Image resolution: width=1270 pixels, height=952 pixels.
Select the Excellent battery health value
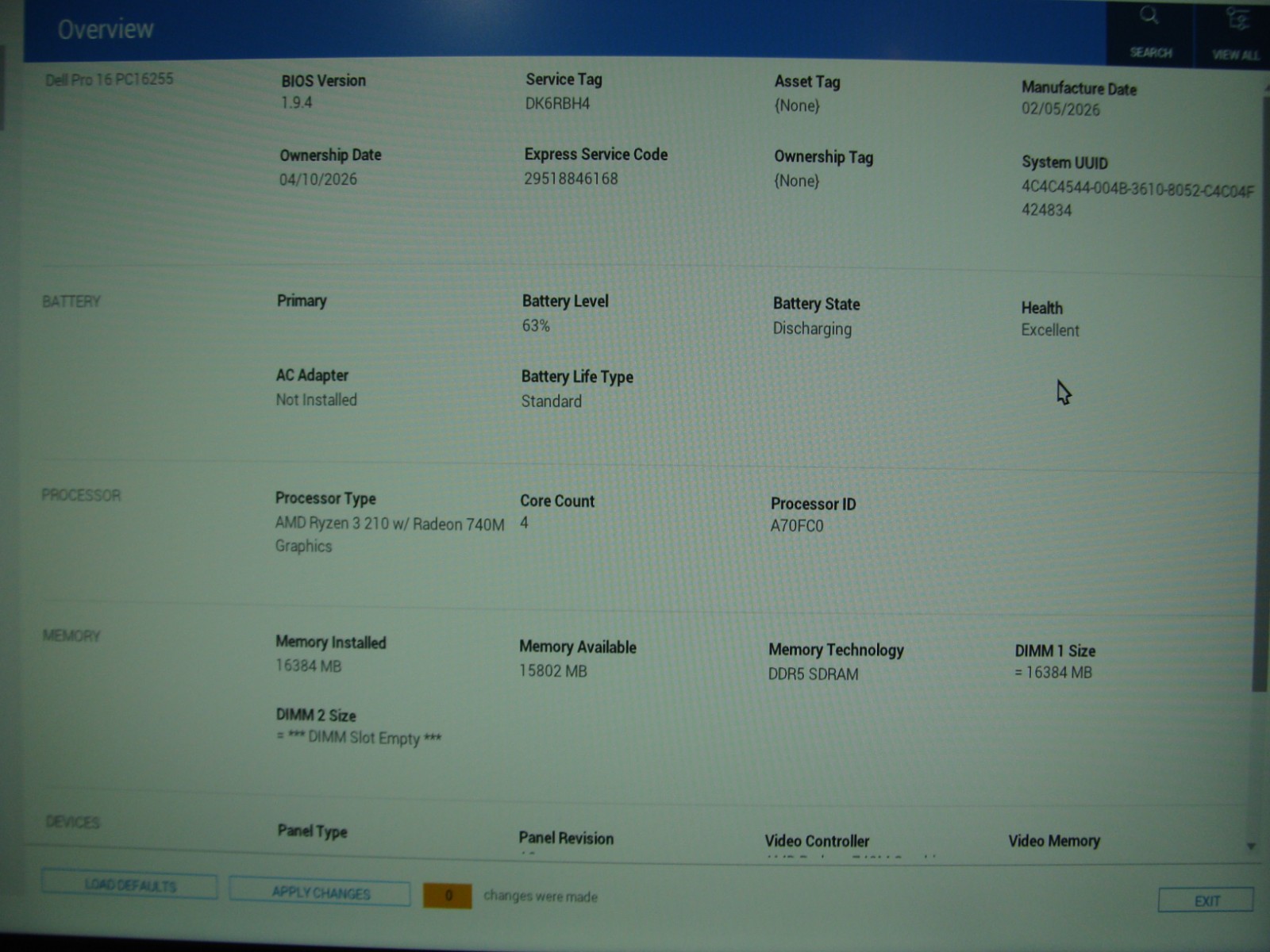tap(1050, 330)
